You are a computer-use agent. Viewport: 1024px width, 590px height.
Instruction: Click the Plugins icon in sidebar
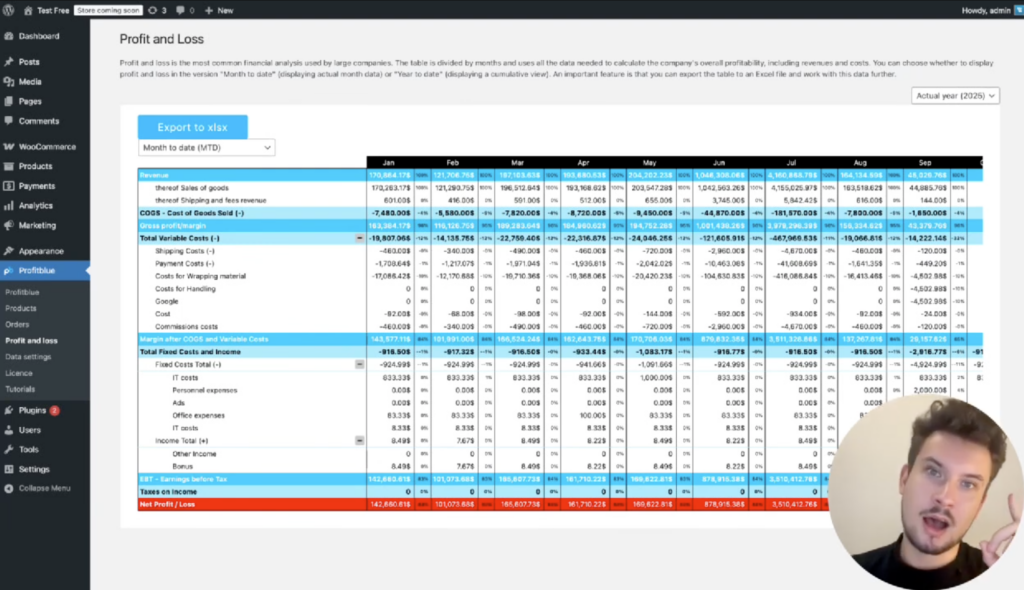point(9,410)
